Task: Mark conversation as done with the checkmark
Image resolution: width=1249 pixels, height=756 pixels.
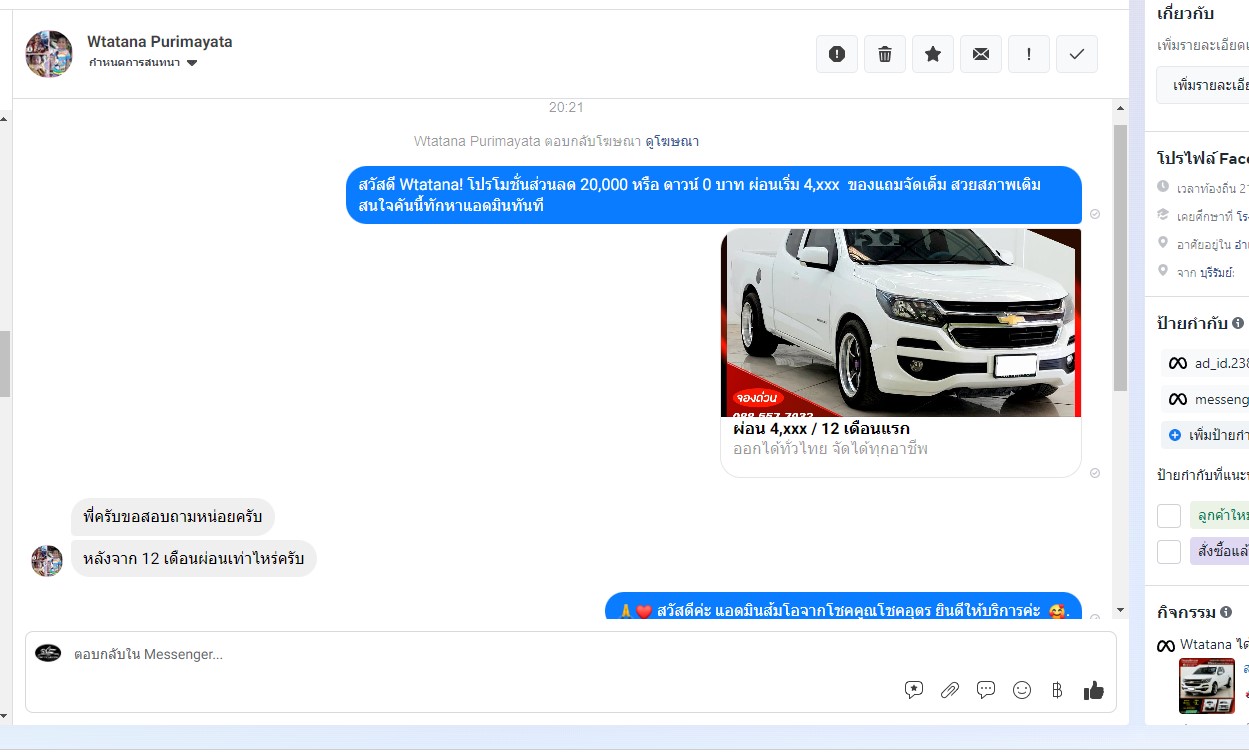Action: pos(1077,54)
